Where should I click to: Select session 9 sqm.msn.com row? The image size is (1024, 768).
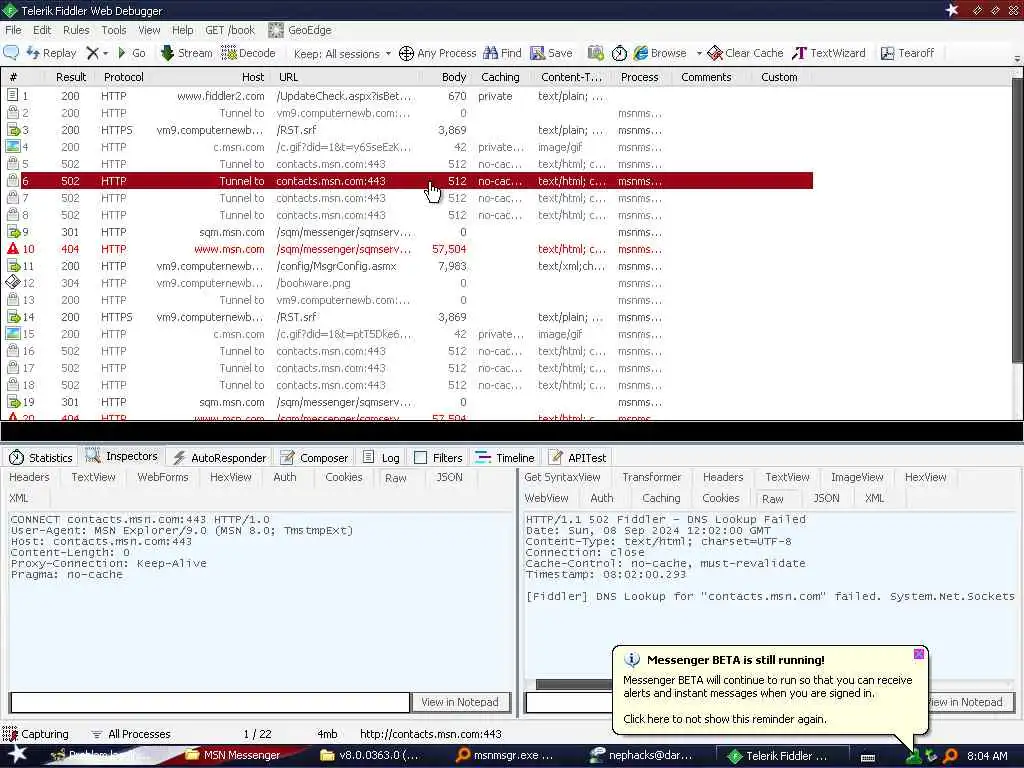tap(408, 232)
